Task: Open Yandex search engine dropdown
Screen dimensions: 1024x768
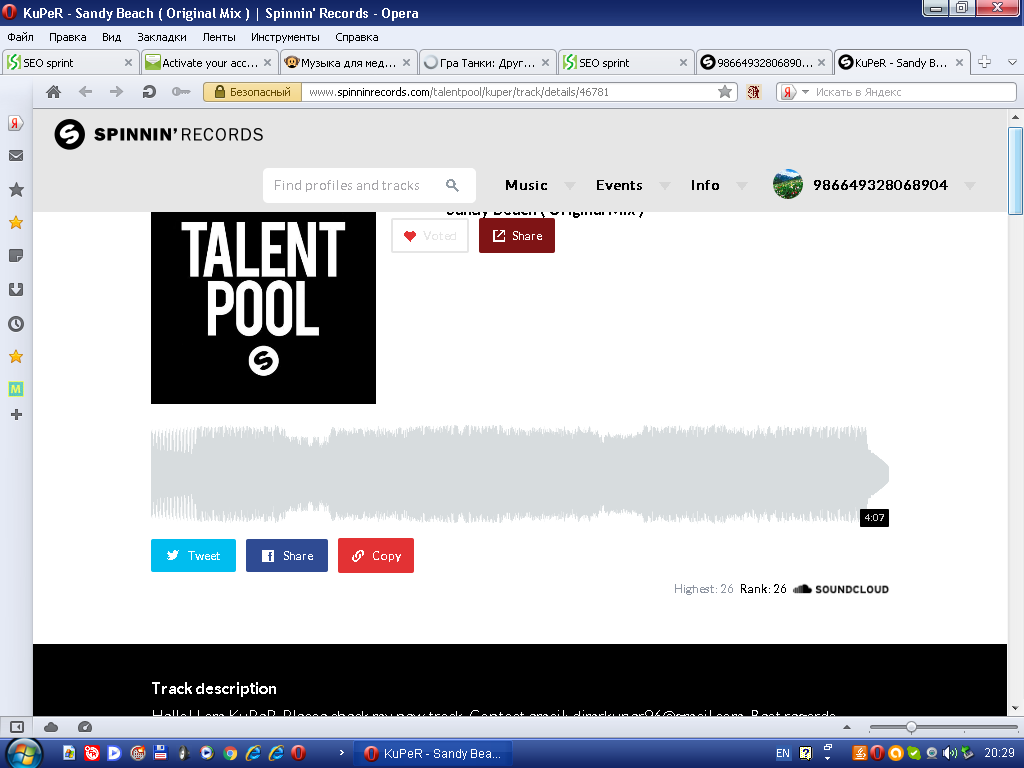Action: coord(805,92)
